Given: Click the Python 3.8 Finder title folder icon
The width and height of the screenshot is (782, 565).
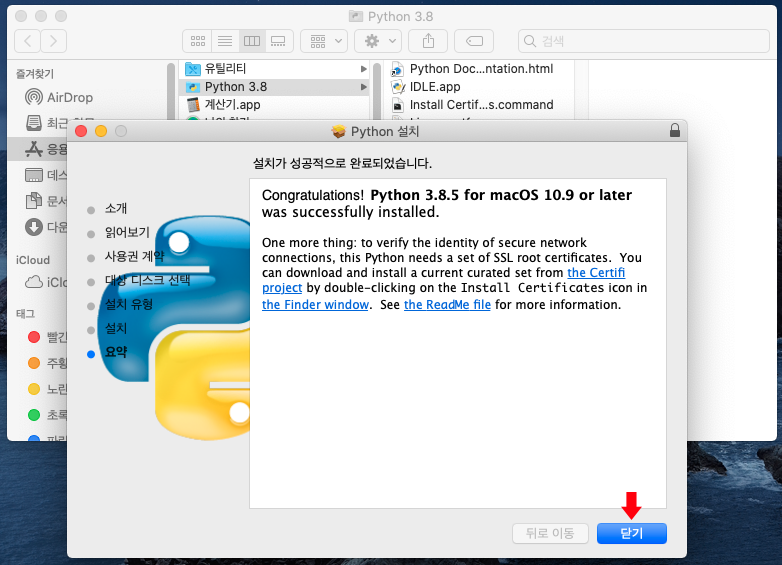Looking at the screenshot, I should click(x=356, y=16).
